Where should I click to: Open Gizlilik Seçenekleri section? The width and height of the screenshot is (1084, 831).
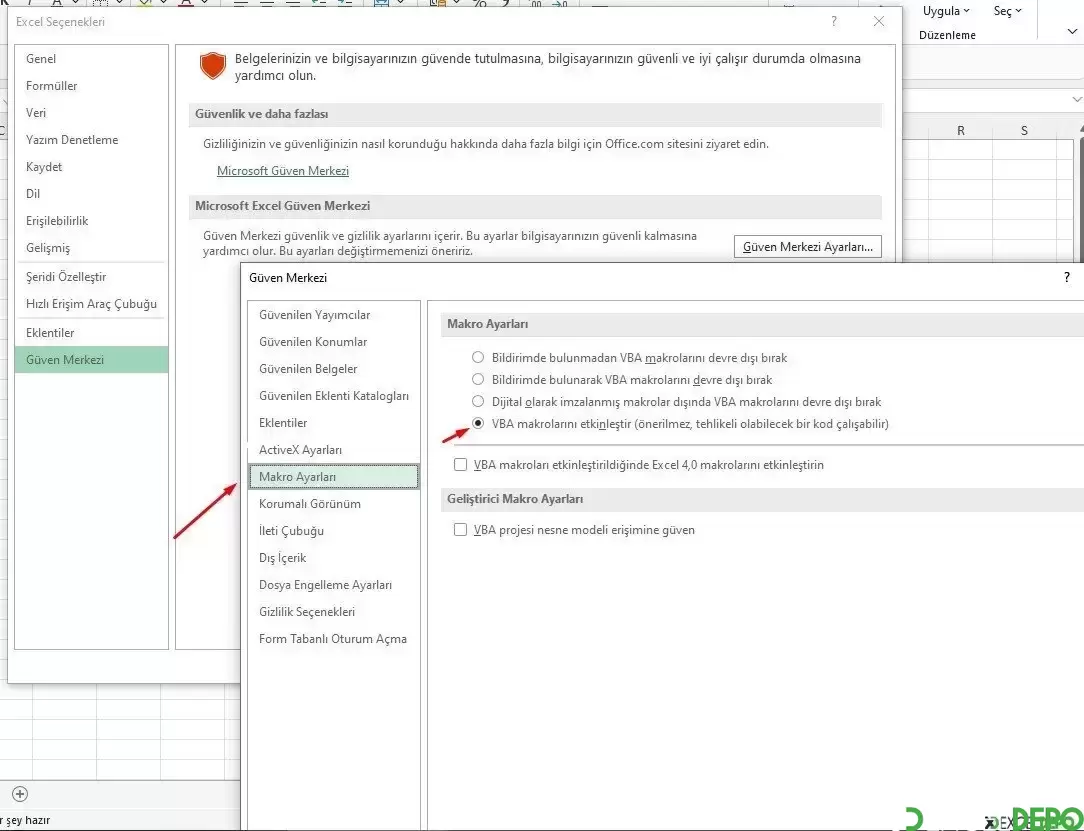click(333, 611)
